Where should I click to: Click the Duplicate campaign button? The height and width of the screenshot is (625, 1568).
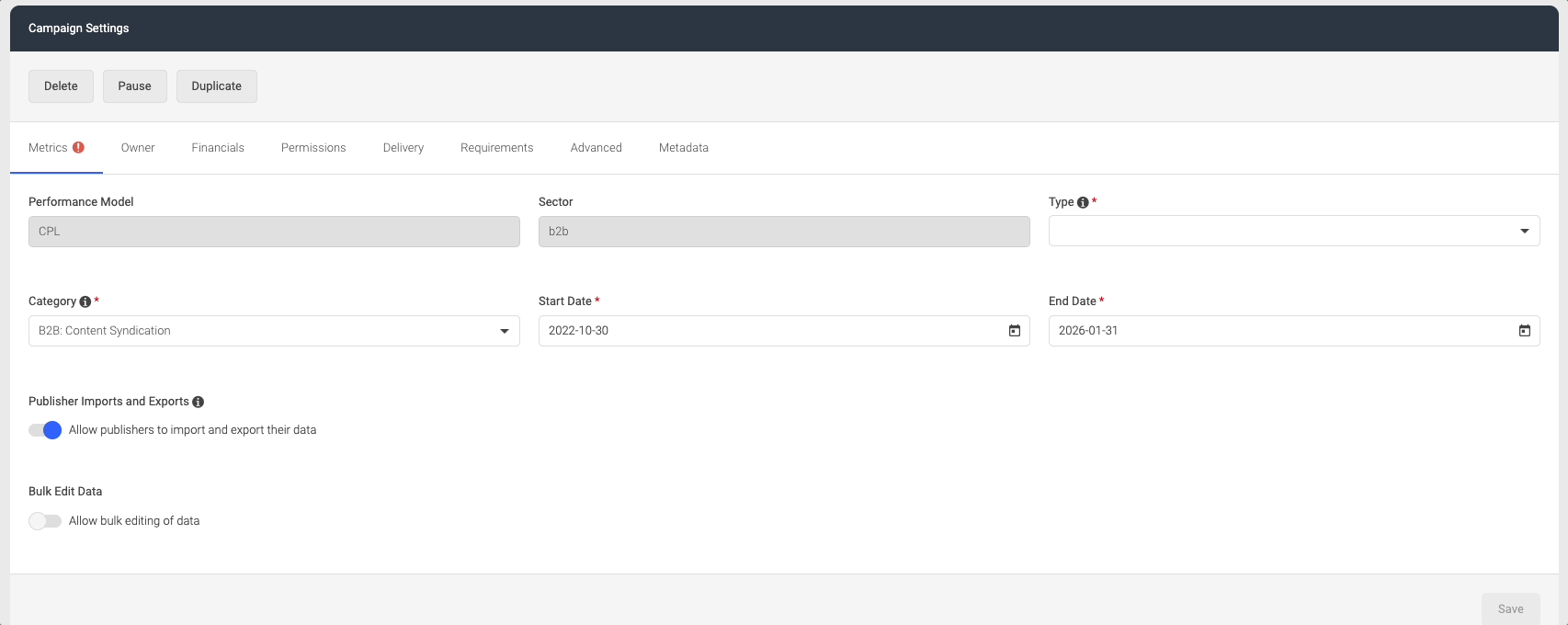tap(217, 86)
